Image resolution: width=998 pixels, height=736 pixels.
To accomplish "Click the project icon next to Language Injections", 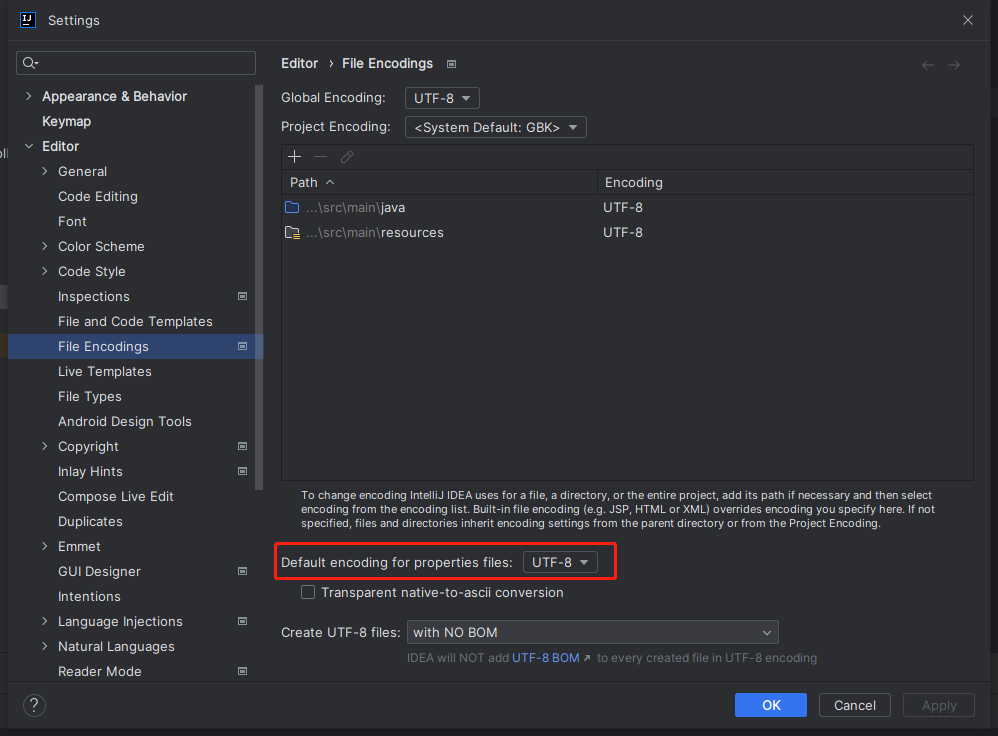I will point(242,621).
